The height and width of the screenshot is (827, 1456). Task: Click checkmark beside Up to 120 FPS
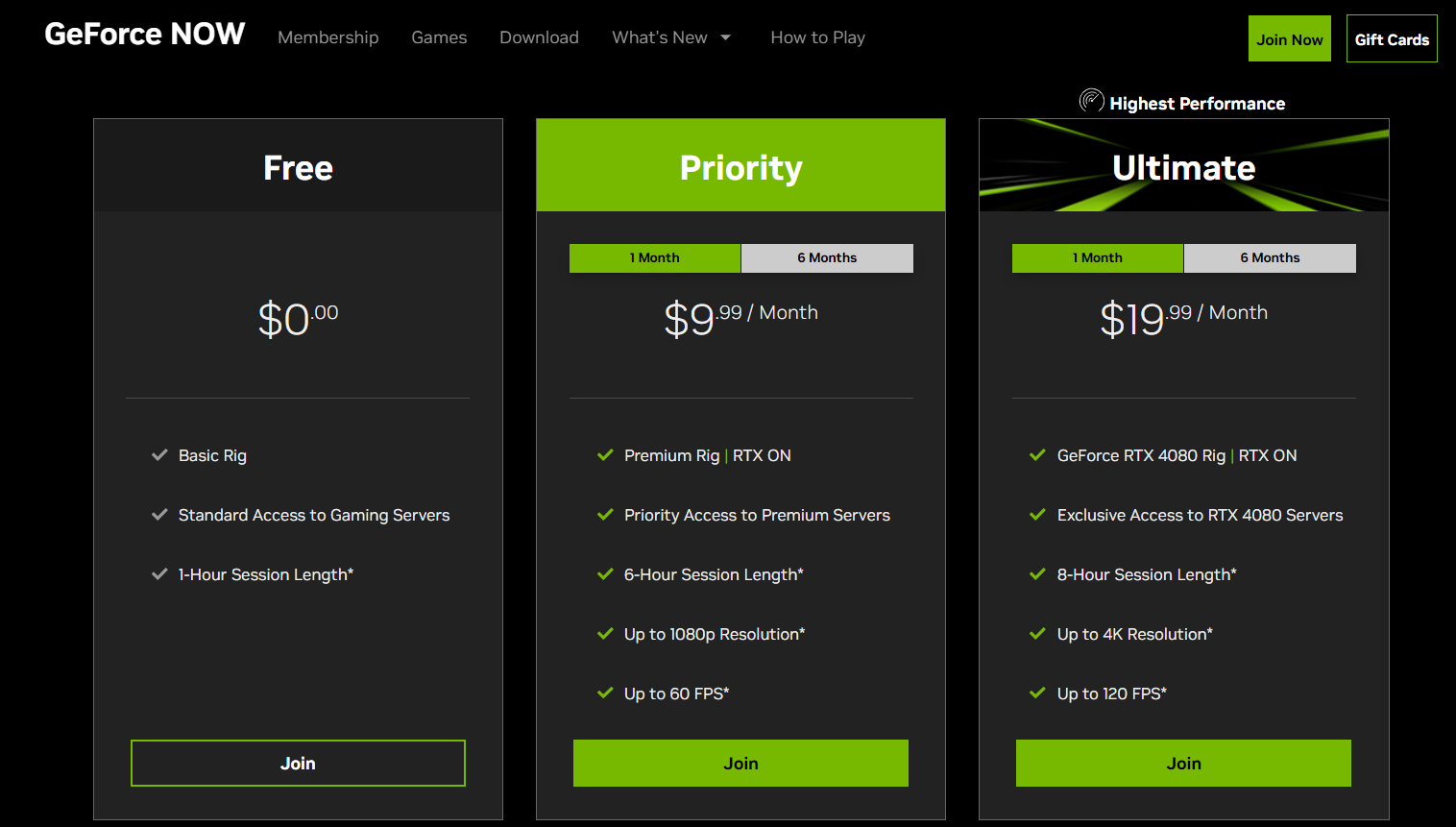[1037, 693]
